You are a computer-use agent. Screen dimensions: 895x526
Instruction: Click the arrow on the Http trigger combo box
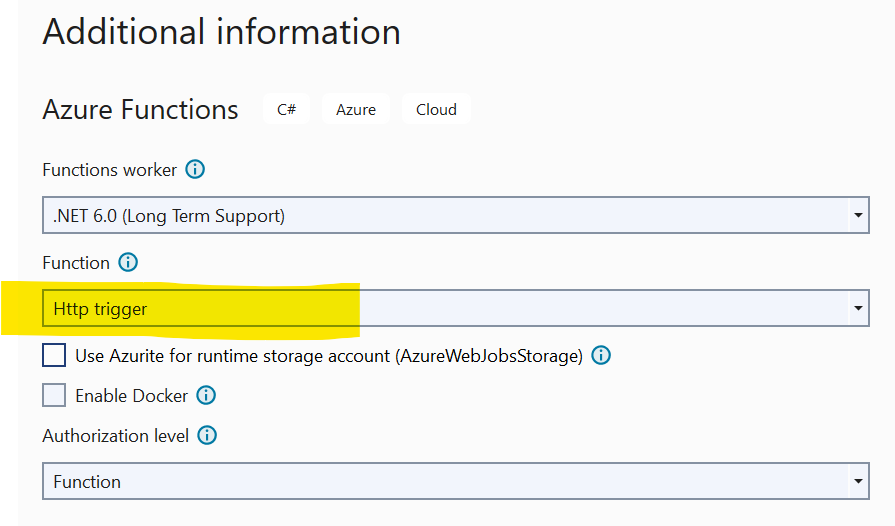pos(858,309)
